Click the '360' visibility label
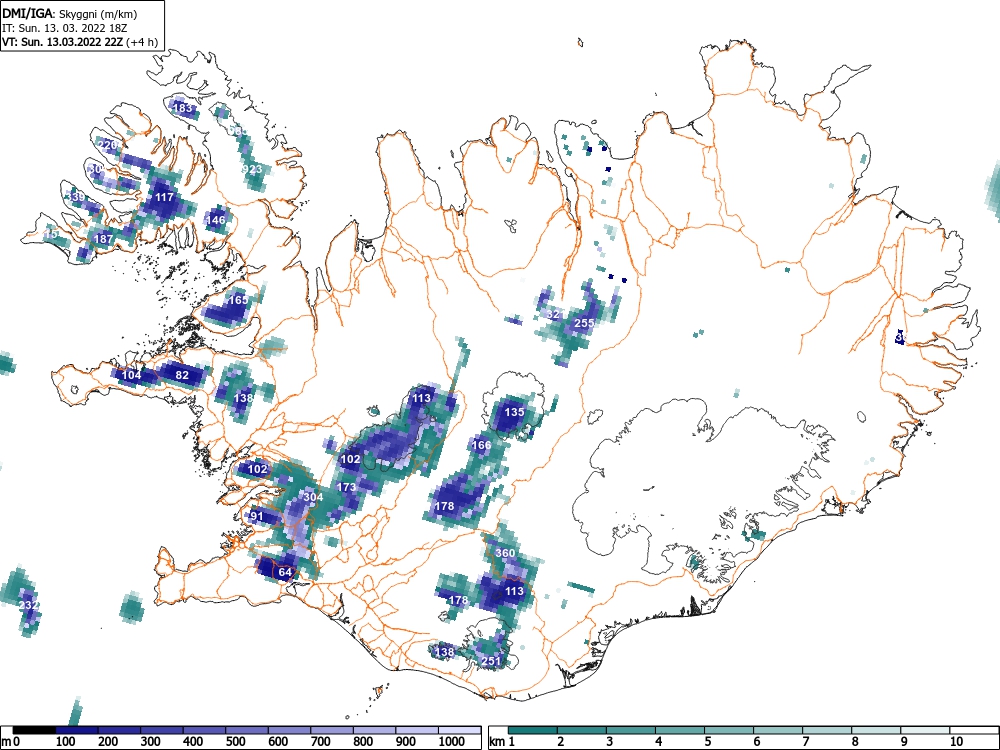Viewport: 1000px width, 750px height. (504, 553)
